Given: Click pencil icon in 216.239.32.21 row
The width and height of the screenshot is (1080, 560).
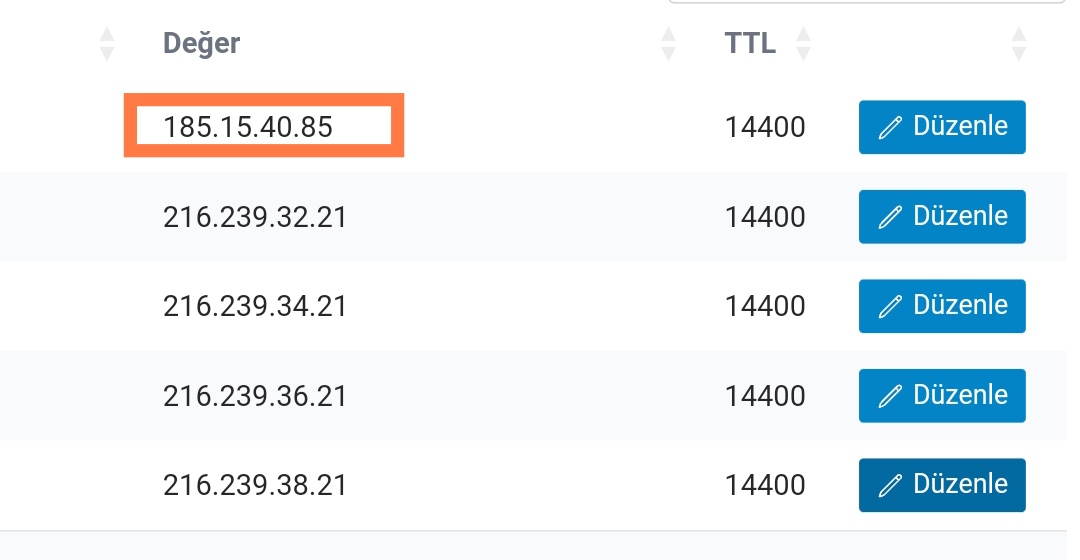Looking at the screenshot, I should 890,217.
